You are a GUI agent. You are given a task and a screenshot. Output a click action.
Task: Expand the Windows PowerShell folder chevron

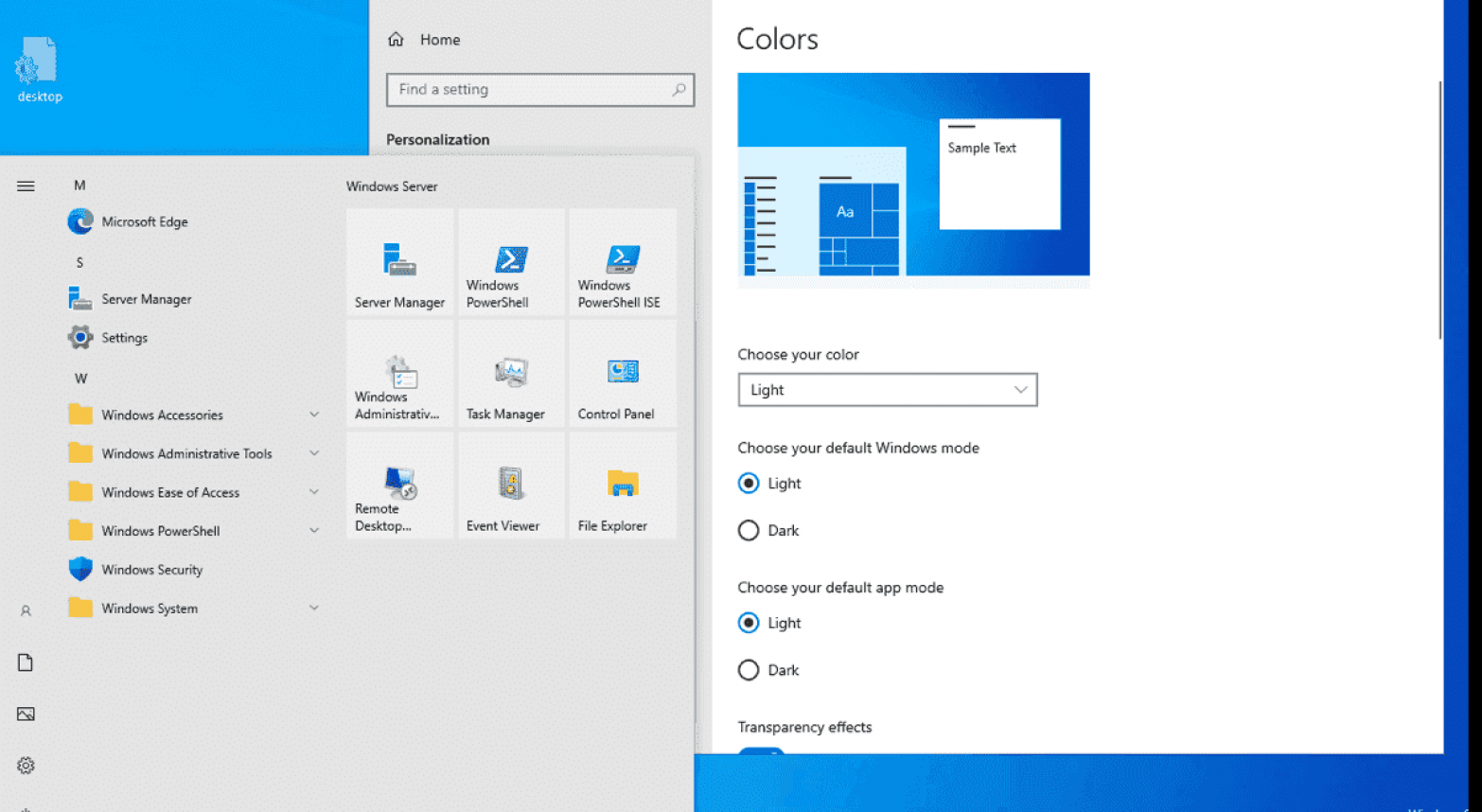(314, 531)
